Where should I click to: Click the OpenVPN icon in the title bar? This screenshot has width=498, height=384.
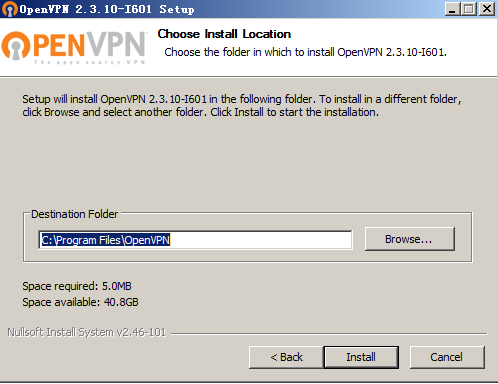point(9,9)
